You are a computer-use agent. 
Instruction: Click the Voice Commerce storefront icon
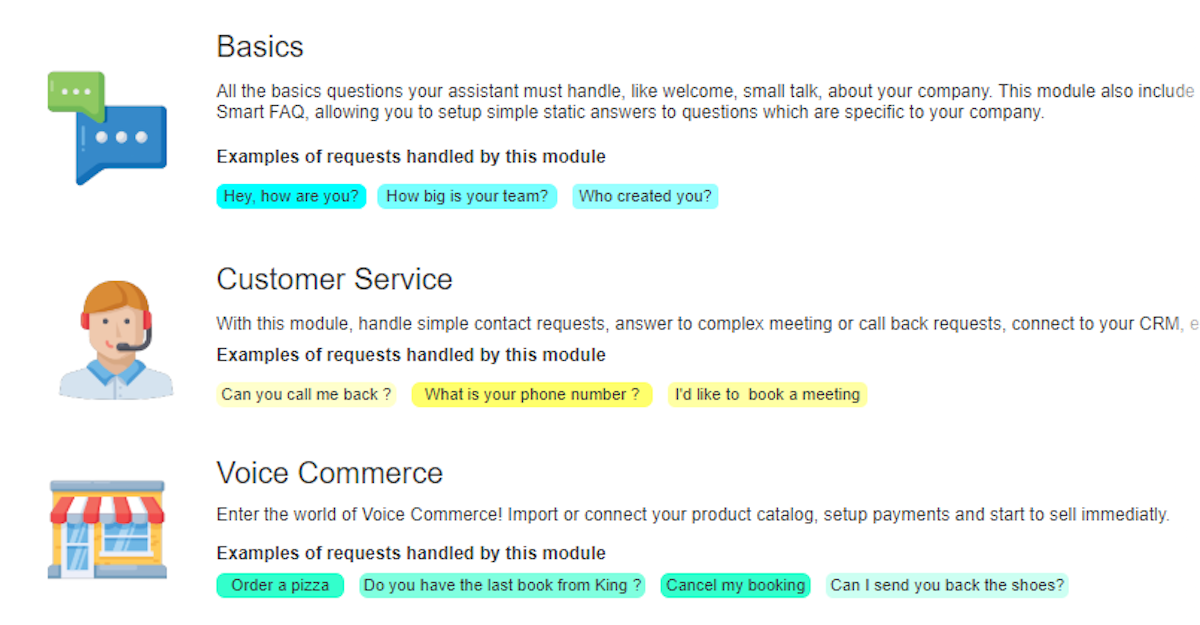(107, 529)
